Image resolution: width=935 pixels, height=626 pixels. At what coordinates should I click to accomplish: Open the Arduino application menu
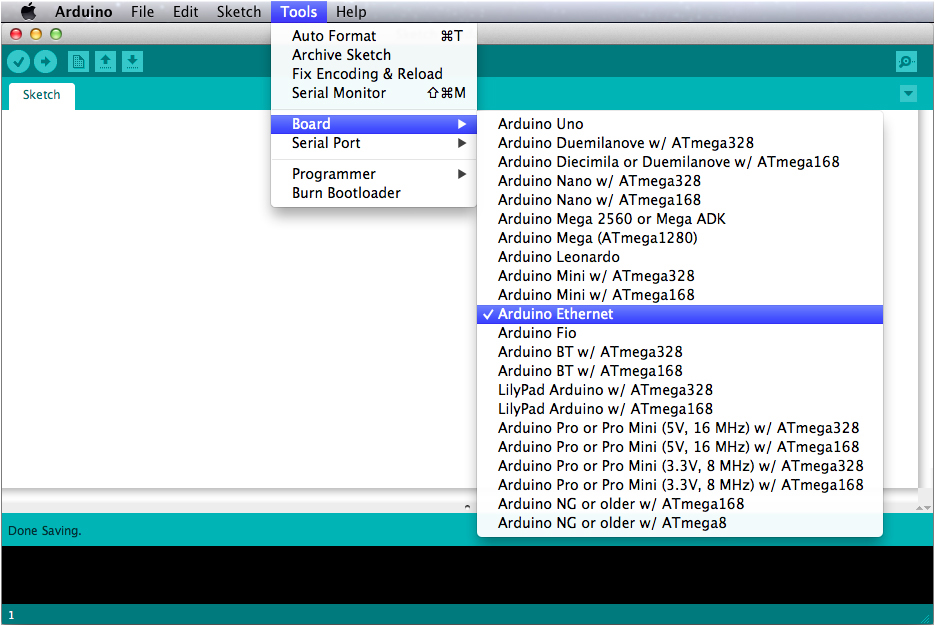83,11
